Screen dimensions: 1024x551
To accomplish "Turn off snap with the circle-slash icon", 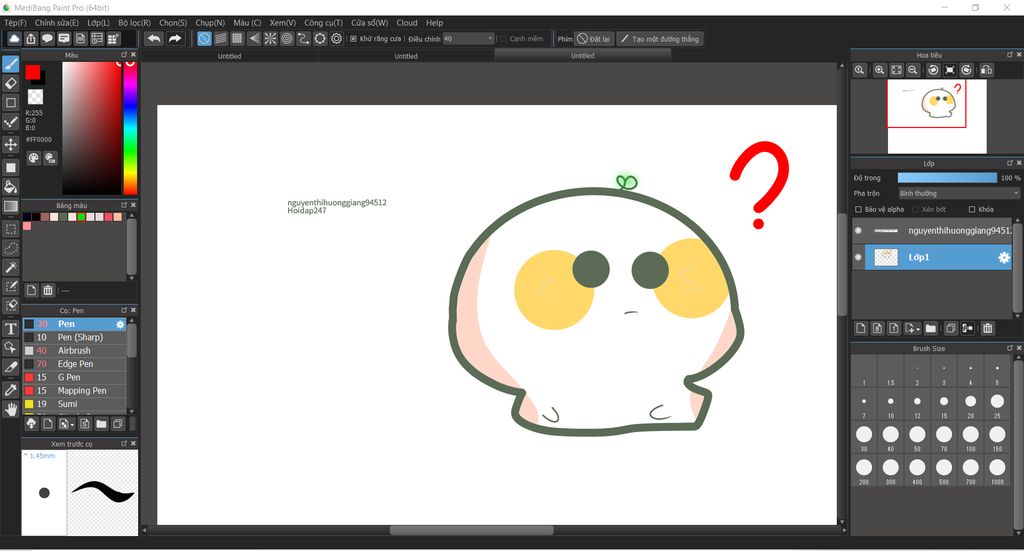I will pos(204,39).
